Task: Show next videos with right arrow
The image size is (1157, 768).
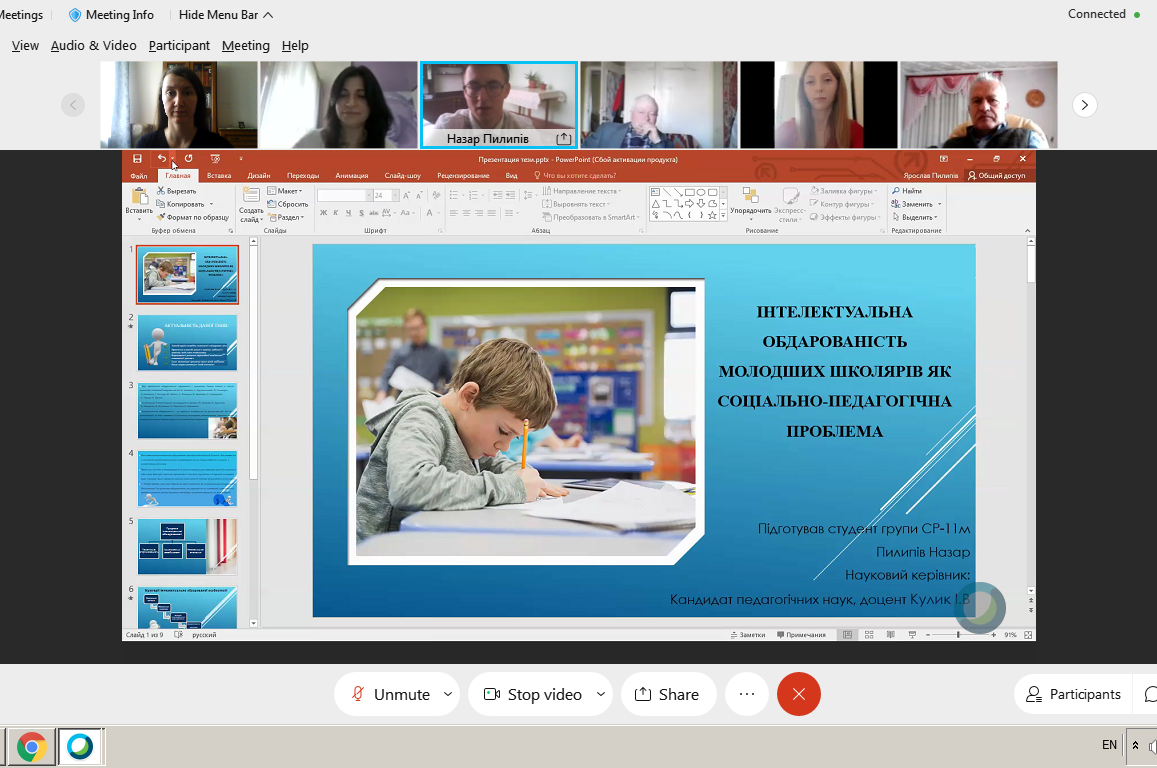Action: (x=1084, y=105)
